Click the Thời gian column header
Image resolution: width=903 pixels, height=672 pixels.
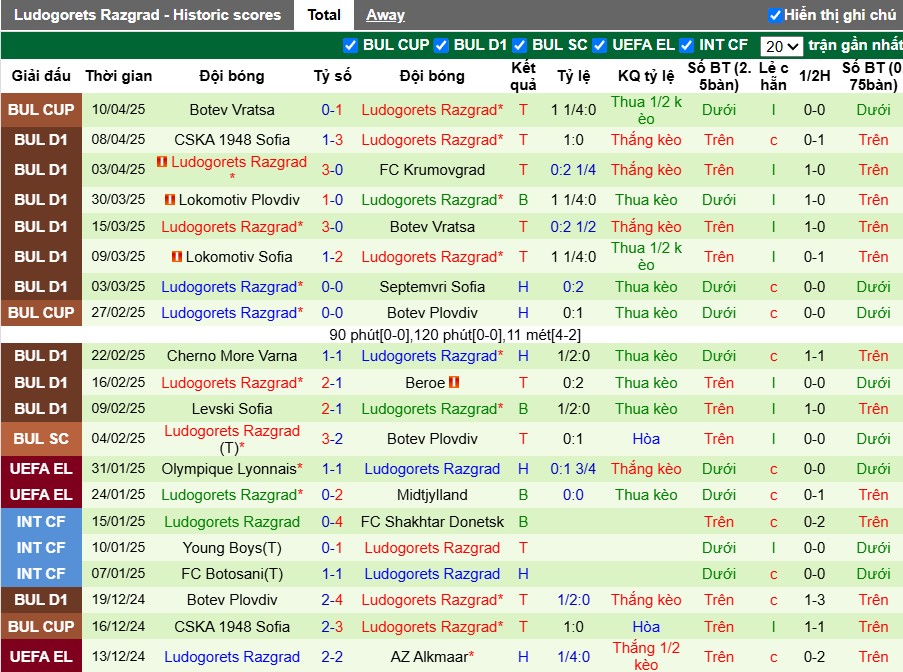click(119, 76)
